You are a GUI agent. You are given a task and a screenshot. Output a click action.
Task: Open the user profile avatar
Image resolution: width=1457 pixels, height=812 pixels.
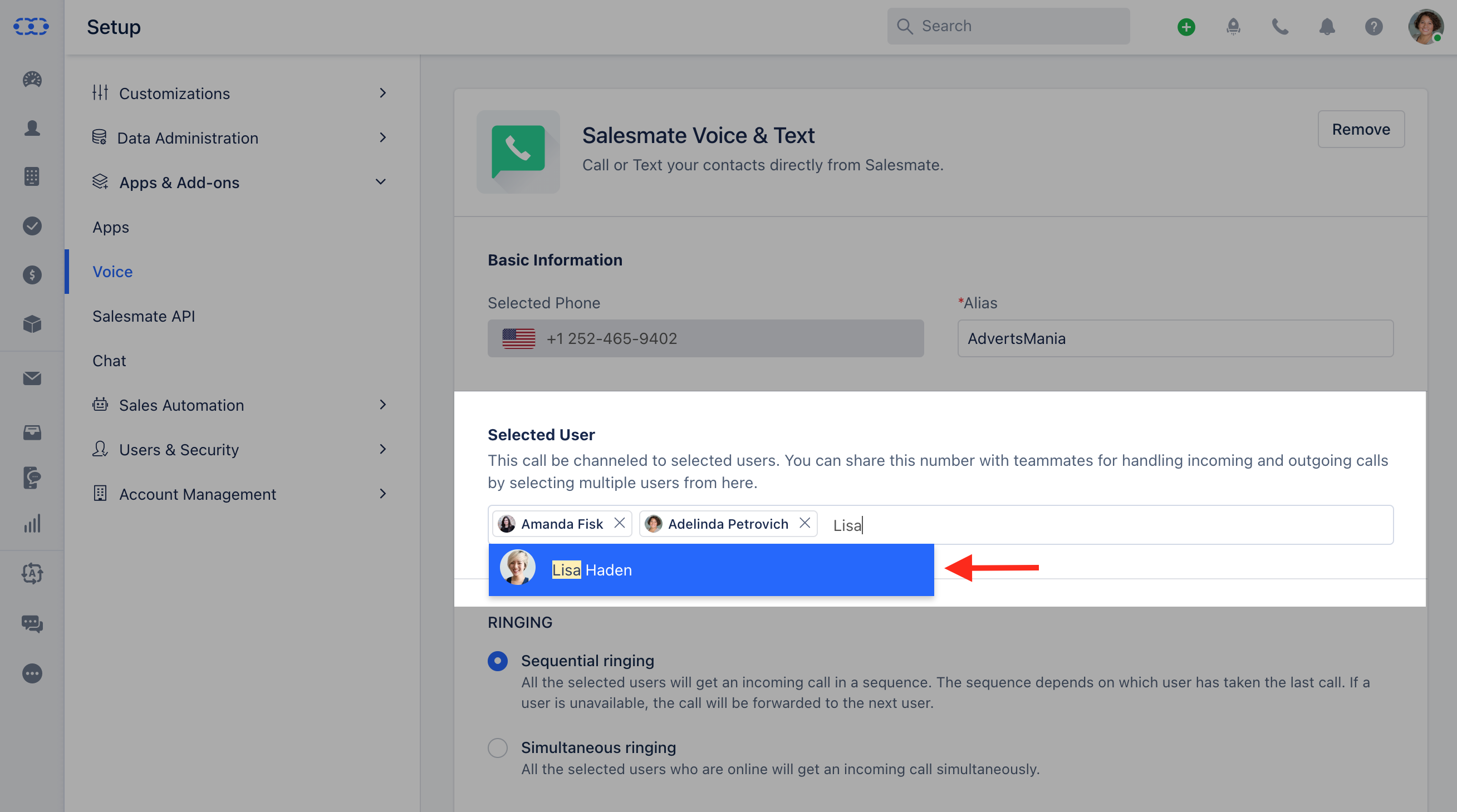pyautogui.click(x=1425, y=27)
